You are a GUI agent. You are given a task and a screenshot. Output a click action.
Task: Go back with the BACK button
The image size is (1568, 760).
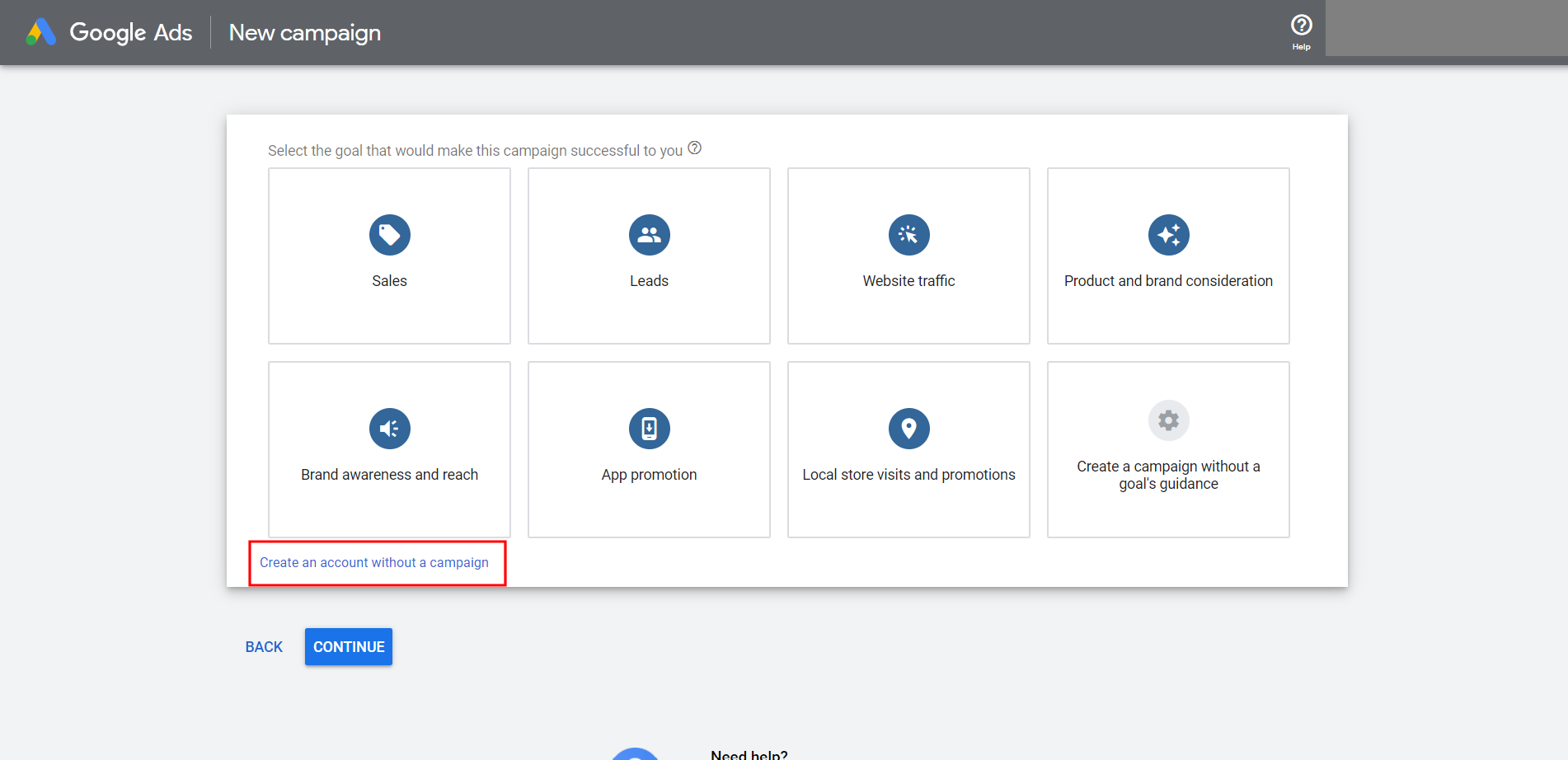[264, 647]
